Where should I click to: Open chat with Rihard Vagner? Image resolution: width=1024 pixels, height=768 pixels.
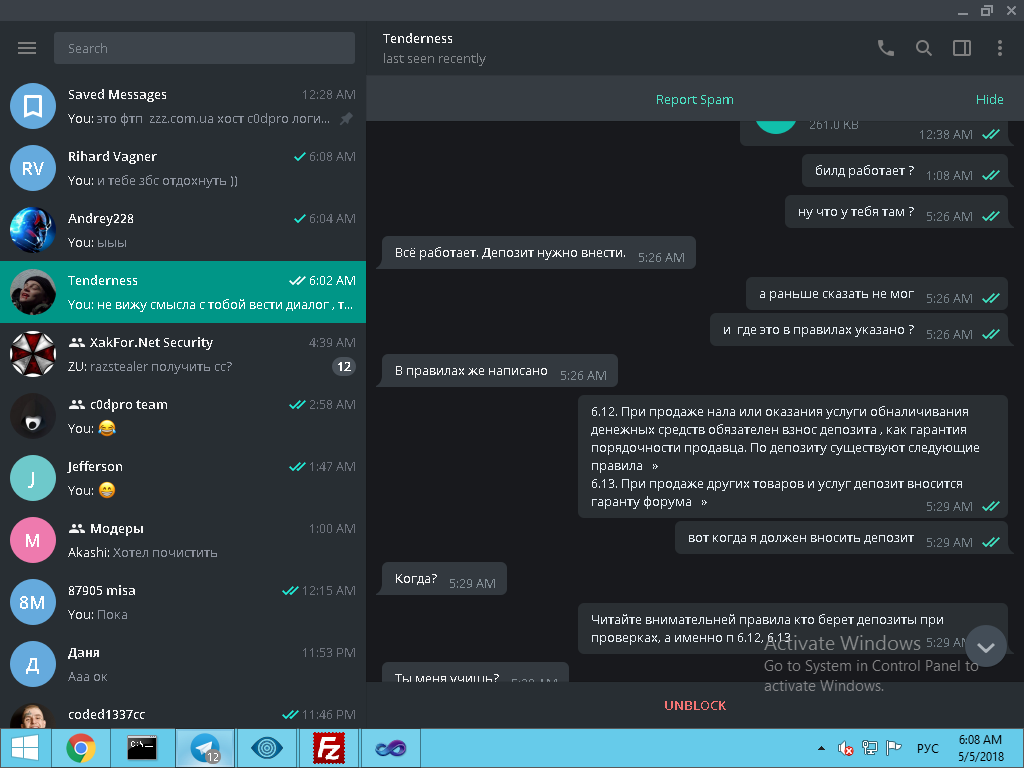click(183, 168)
